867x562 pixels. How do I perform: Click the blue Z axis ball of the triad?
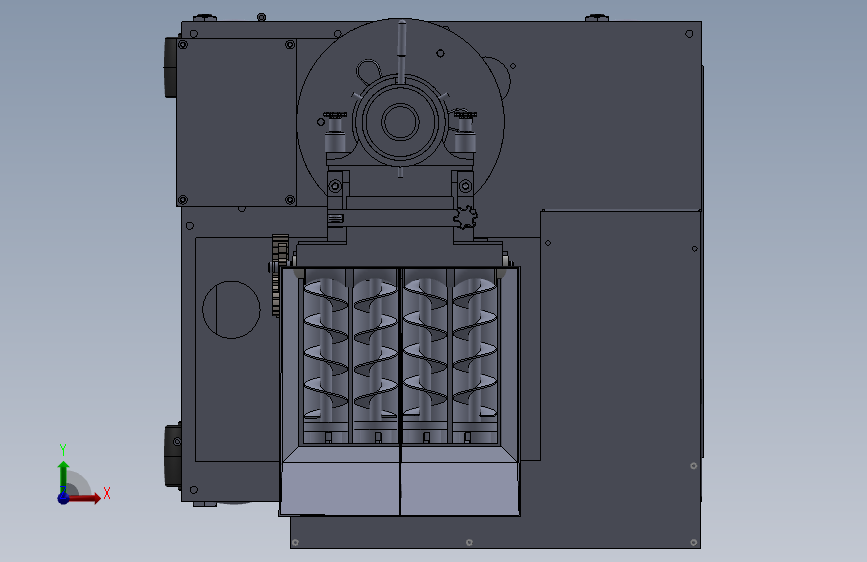(x=64, y=498)
